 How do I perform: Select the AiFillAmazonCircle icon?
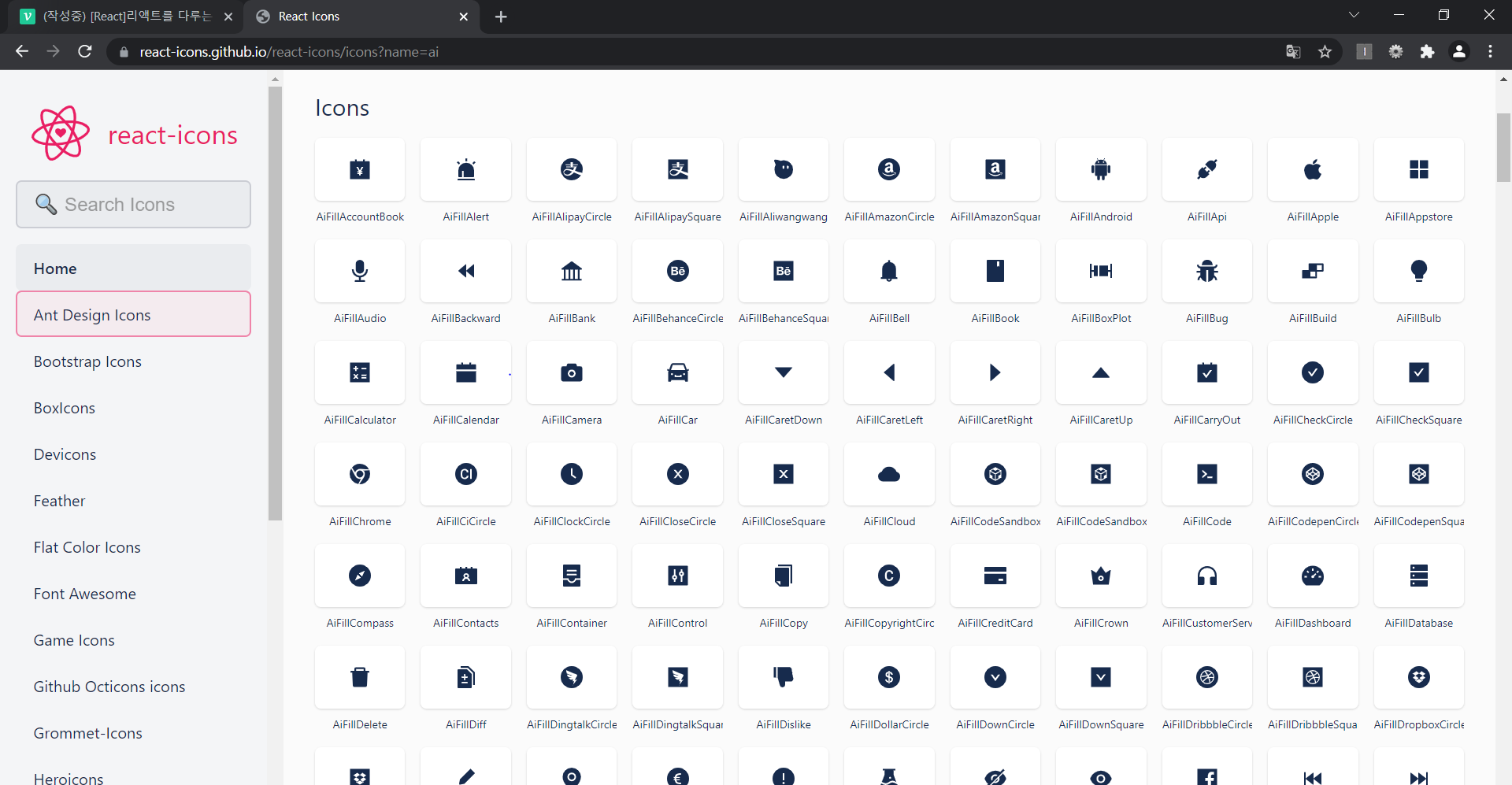pyautogui.click(x=889, y=169)
